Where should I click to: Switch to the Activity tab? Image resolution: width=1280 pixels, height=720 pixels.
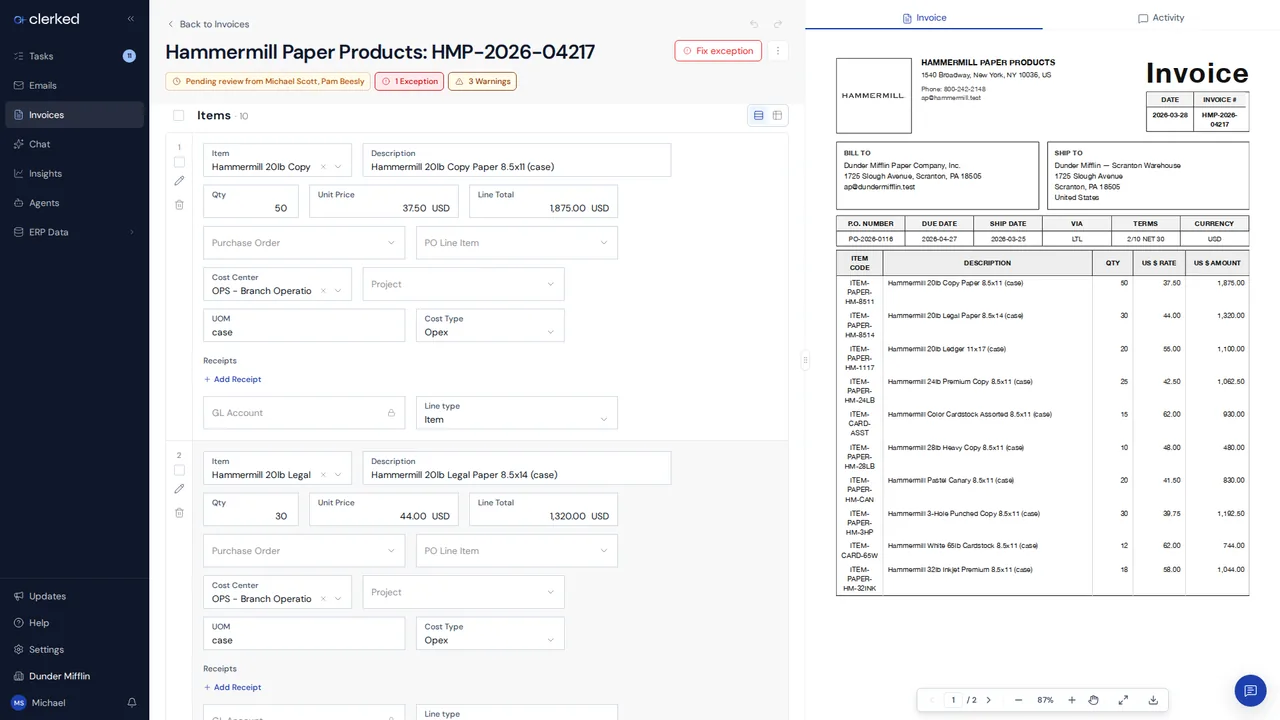click(x=1161, y=17)
